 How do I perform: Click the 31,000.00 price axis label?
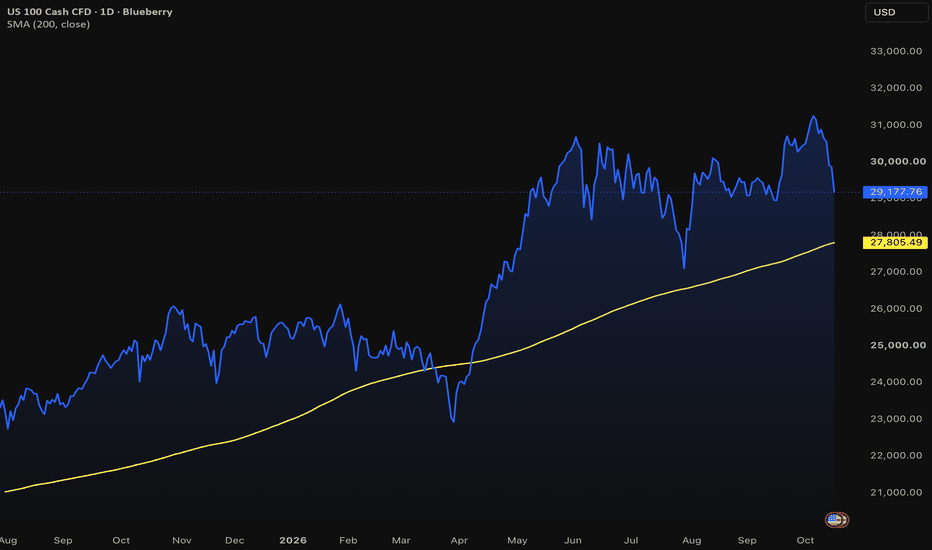coord(896,125)
